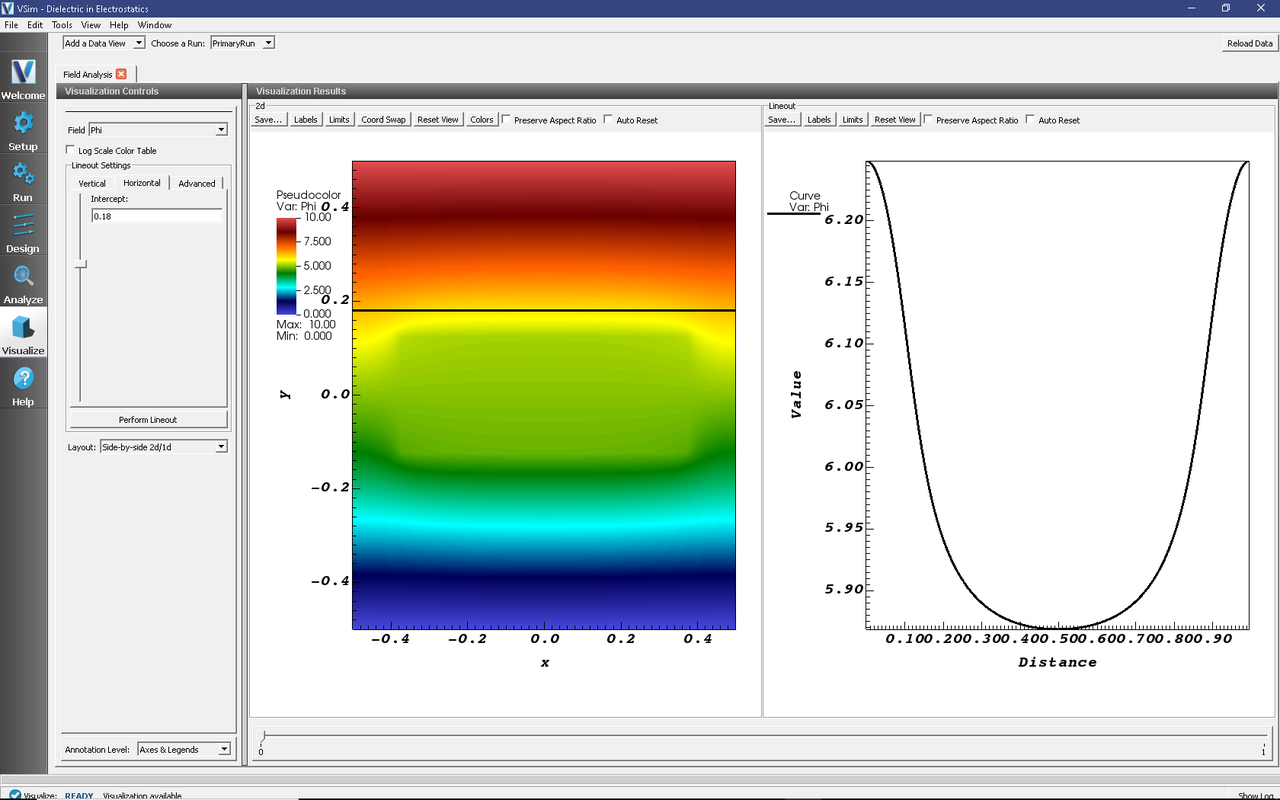Click Labels in the 2d panel
The width and height of the screenshot is (1280, 800).
pos(306,120)
